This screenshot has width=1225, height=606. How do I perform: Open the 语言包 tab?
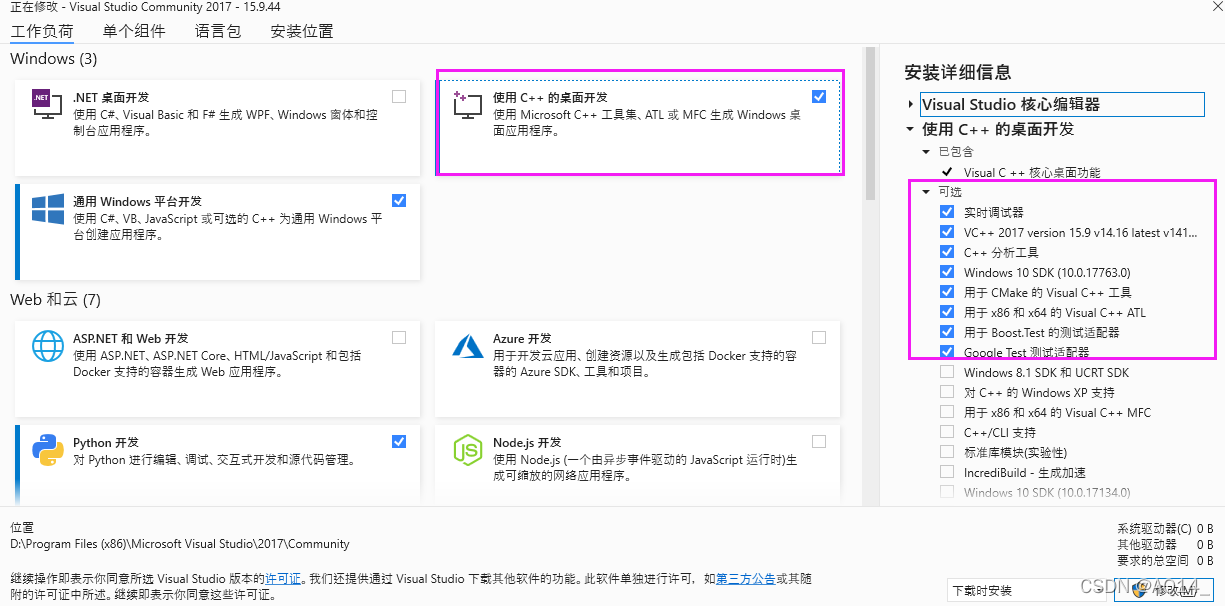tap(218, 30)
